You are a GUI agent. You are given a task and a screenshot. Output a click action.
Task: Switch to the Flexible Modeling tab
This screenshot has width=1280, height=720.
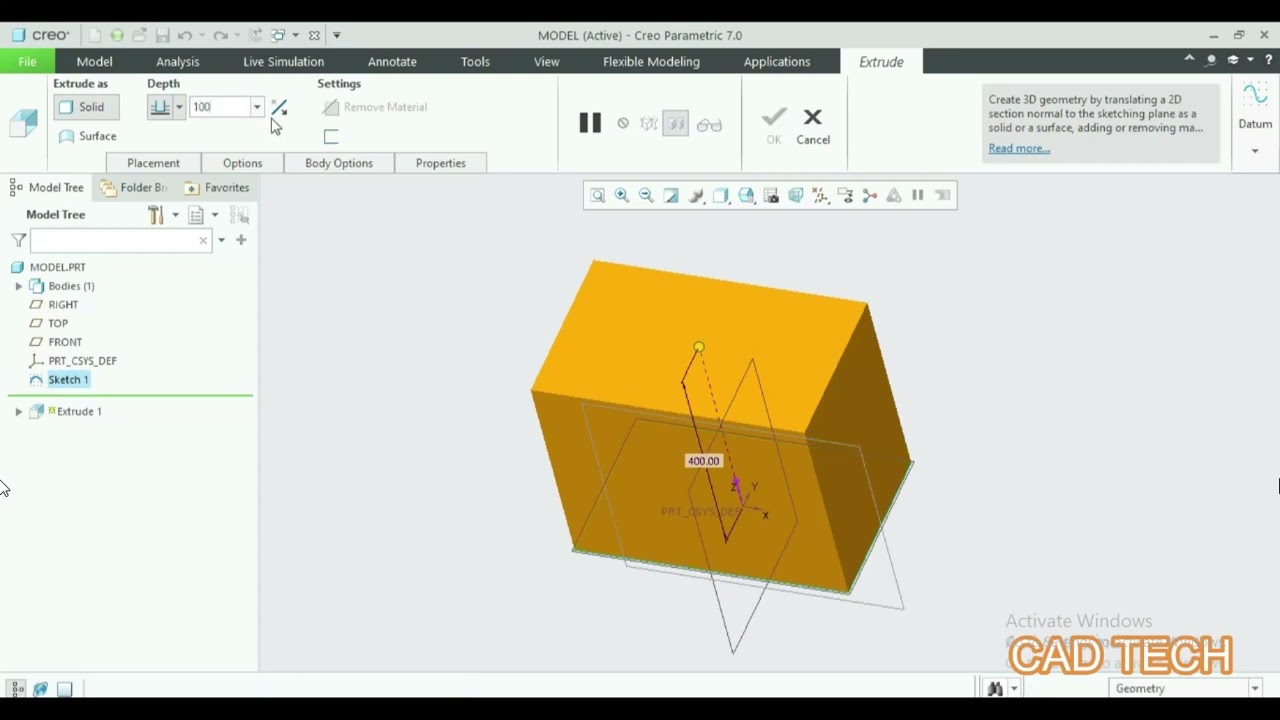point(651,61)
